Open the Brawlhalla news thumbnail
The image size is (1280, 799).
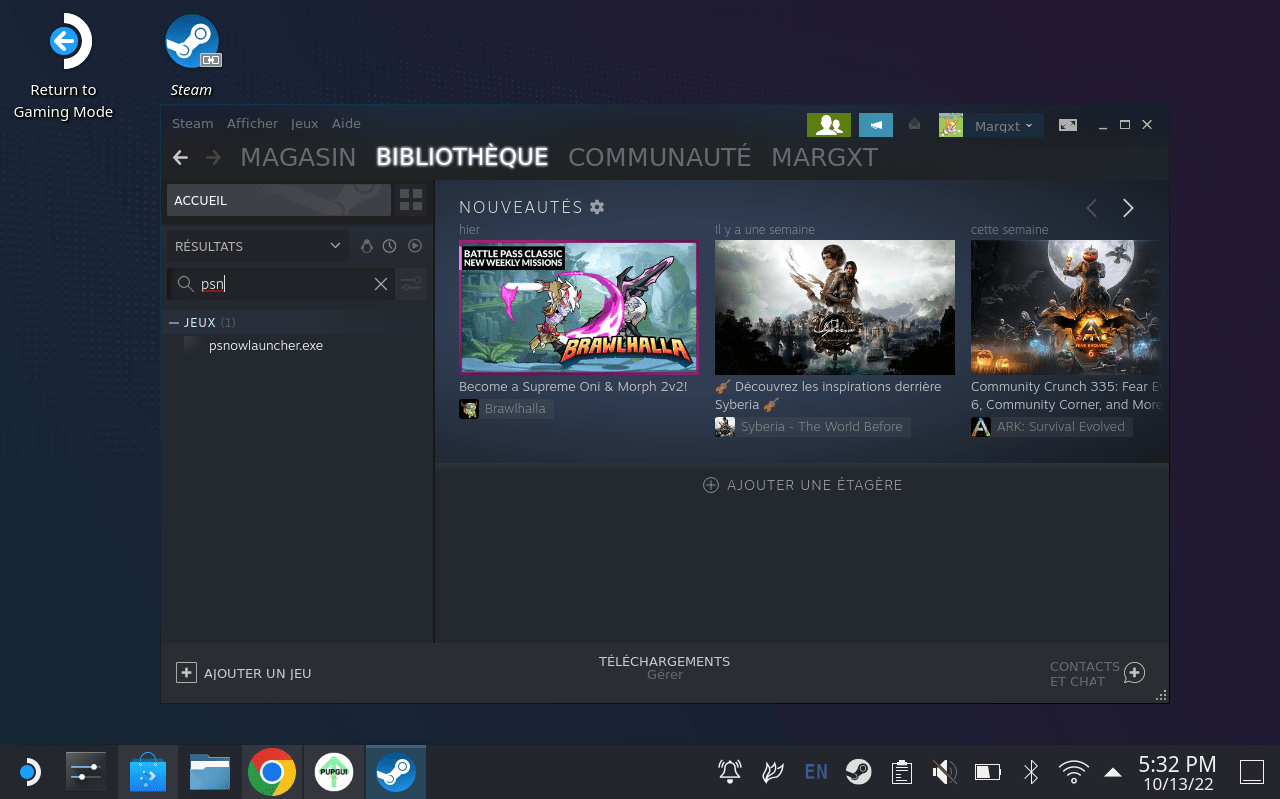tap(579, 307)
